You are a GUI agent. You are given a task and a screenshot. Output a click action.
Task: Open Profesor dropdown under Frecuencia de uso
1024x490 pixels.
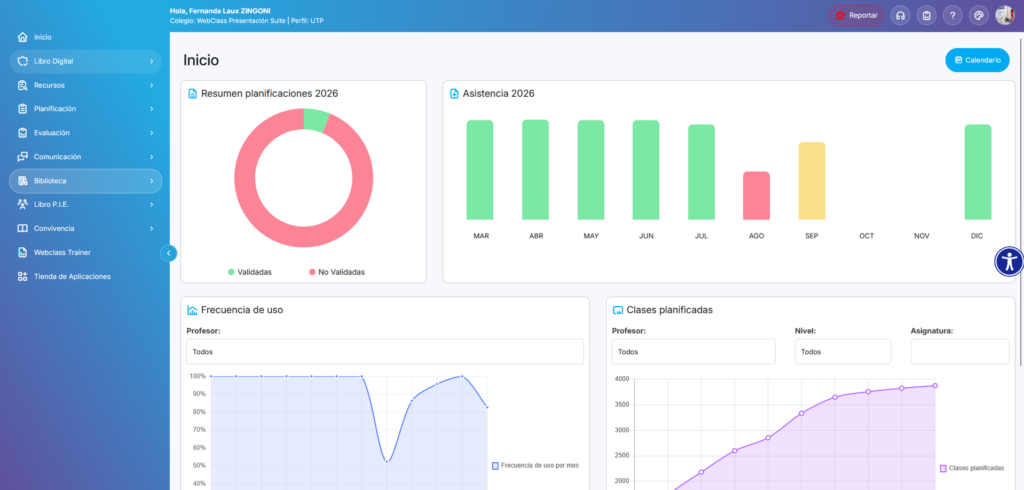(x=385, y=352)
